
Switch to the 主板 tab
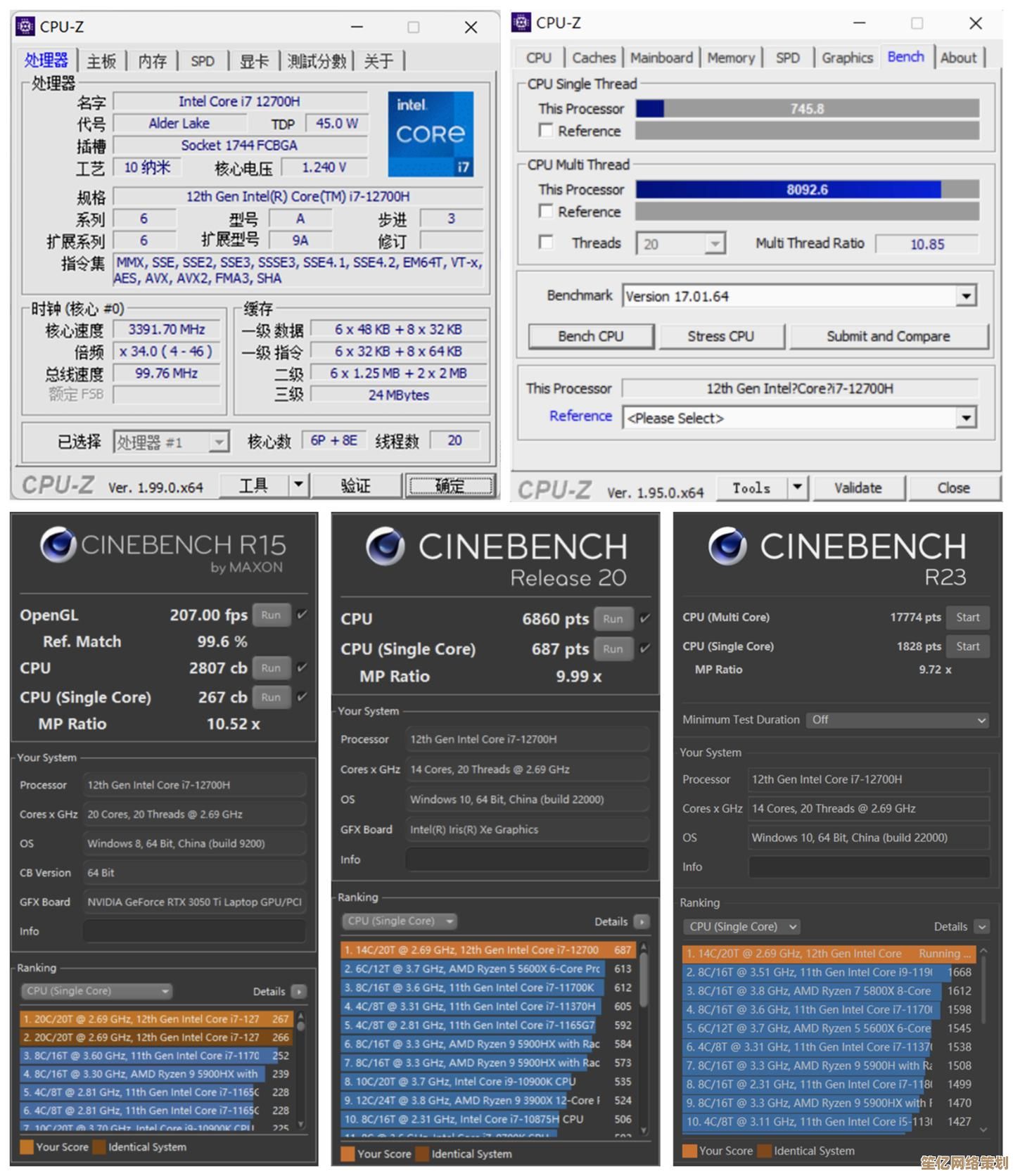coord(101,61)
